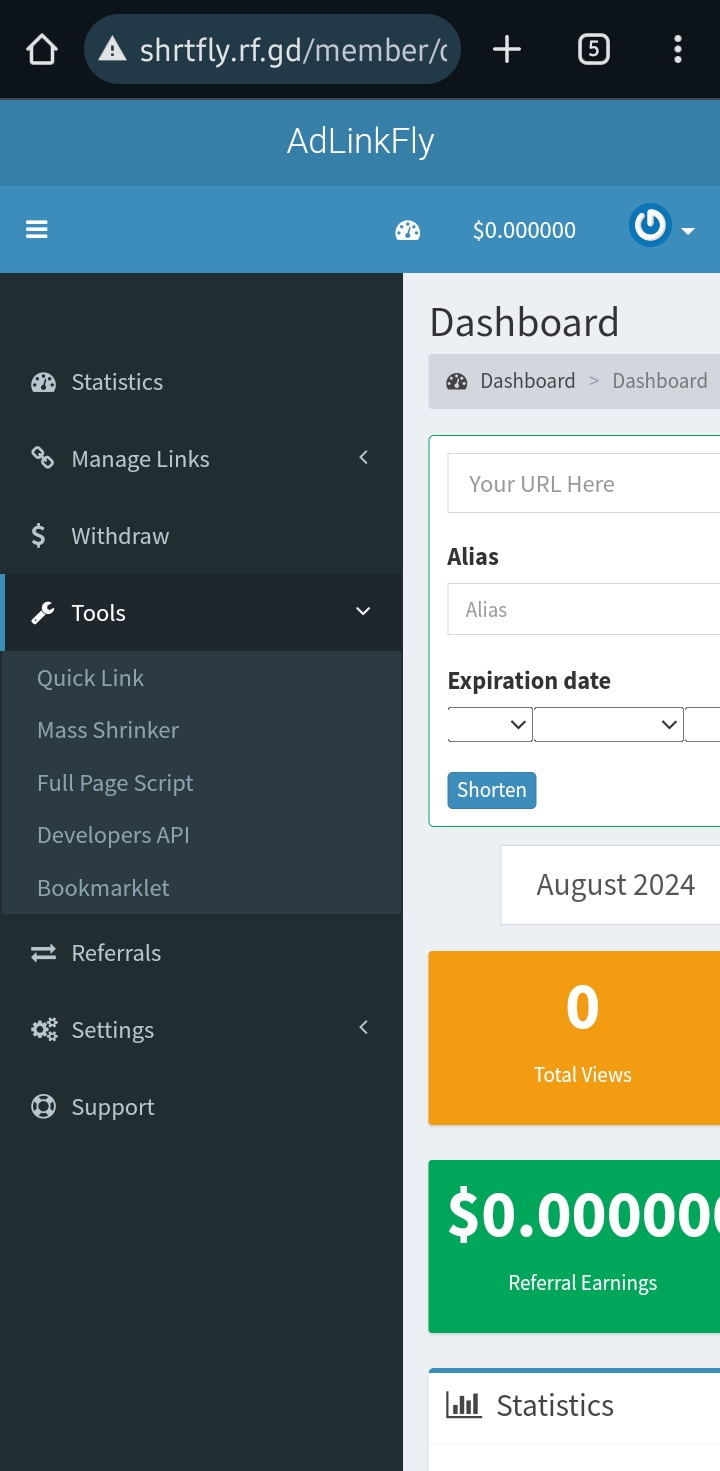Click the Withdraw dollar sign icon

pos(39,536)
